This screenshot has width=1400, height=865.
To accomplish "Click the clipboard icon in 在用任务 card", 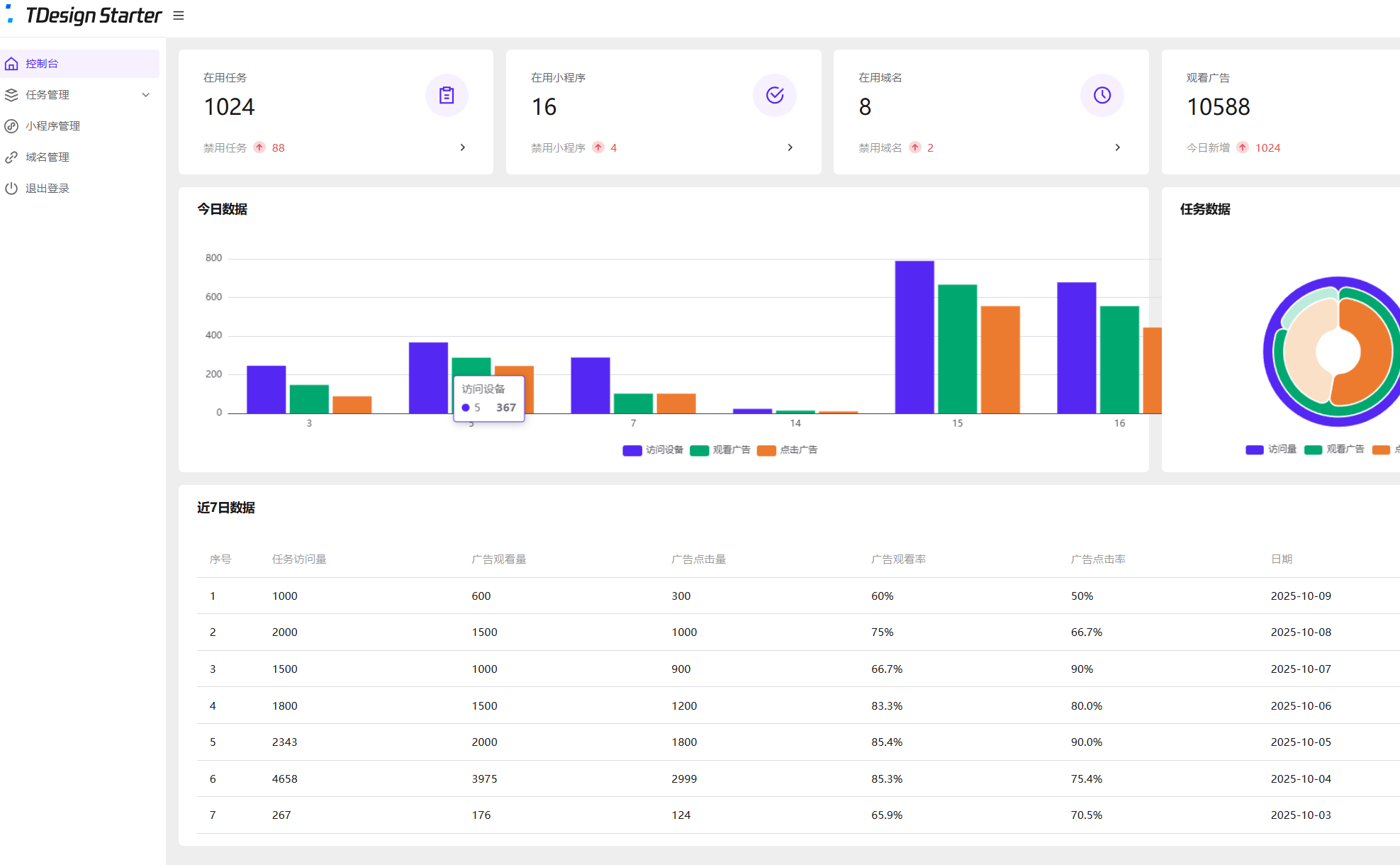I will tap(447, 95).
